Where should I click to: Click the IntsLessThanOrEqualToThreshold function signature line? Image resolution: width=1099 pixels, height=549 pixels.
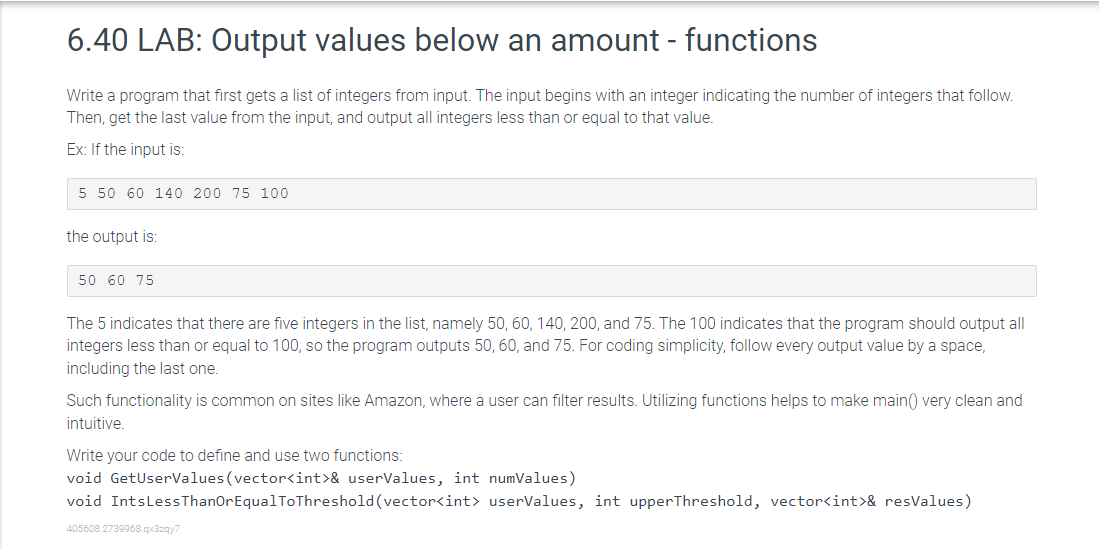tap(519, 501)
